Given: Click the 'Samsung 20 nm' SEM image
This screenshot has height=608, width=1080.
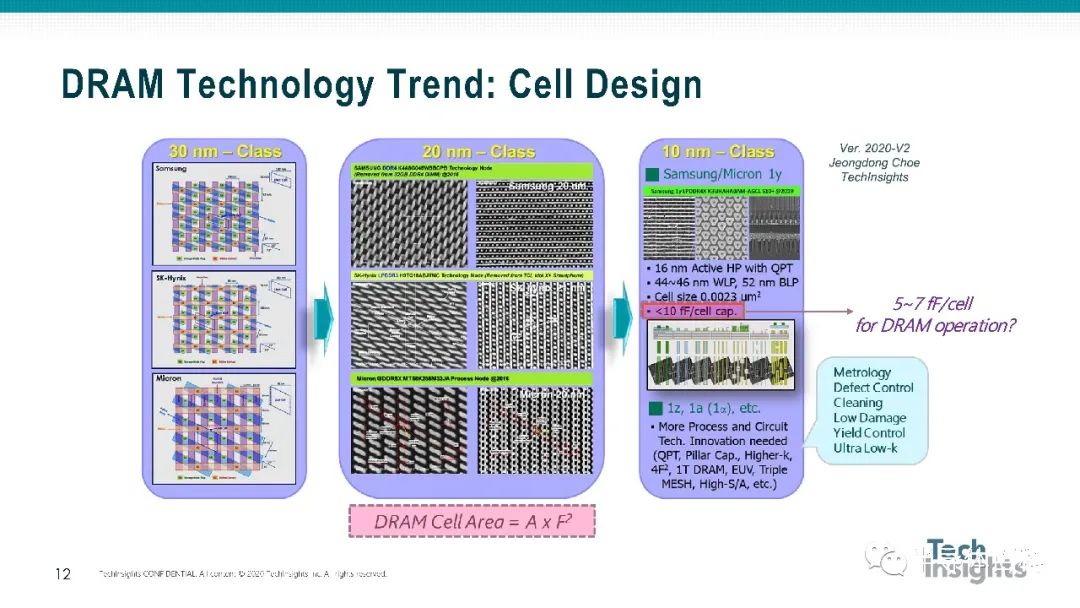Looking at the screenshot, I should 534,223.
